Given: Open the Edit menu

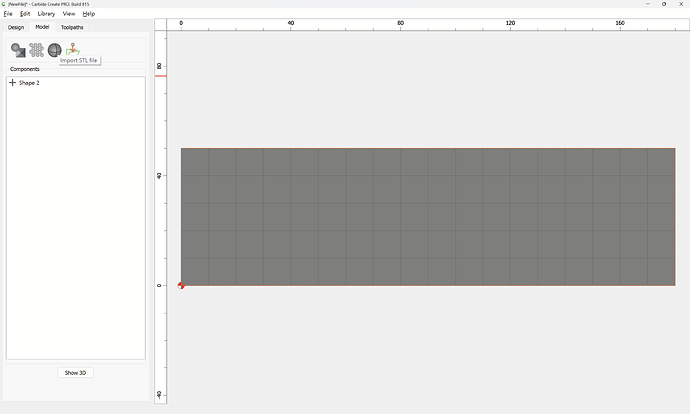Looking at the screenshot, I should click(x=25, y=14).
